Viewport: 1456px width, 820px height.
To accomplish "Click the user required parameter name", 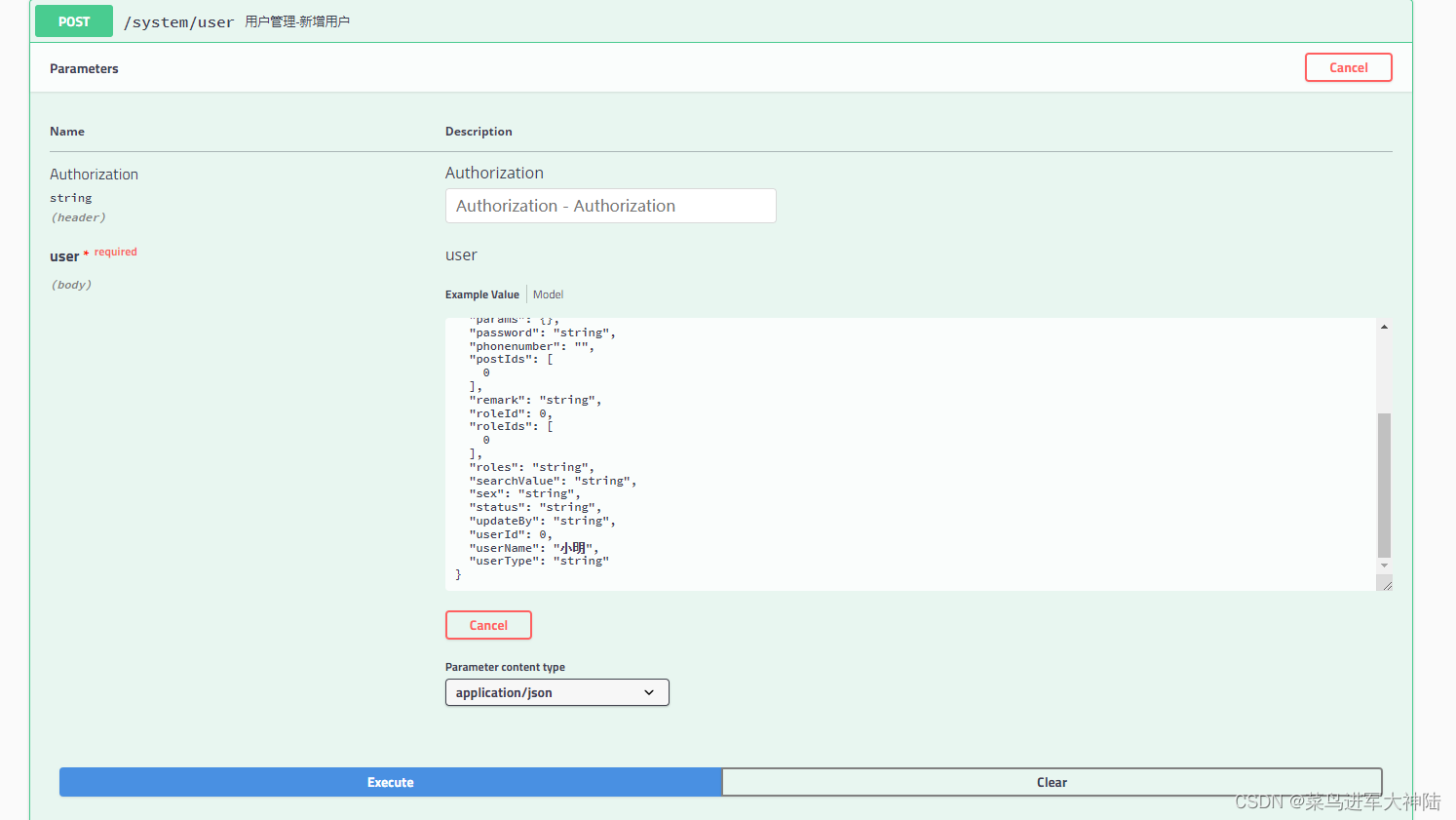I will (x=64, y=256).
